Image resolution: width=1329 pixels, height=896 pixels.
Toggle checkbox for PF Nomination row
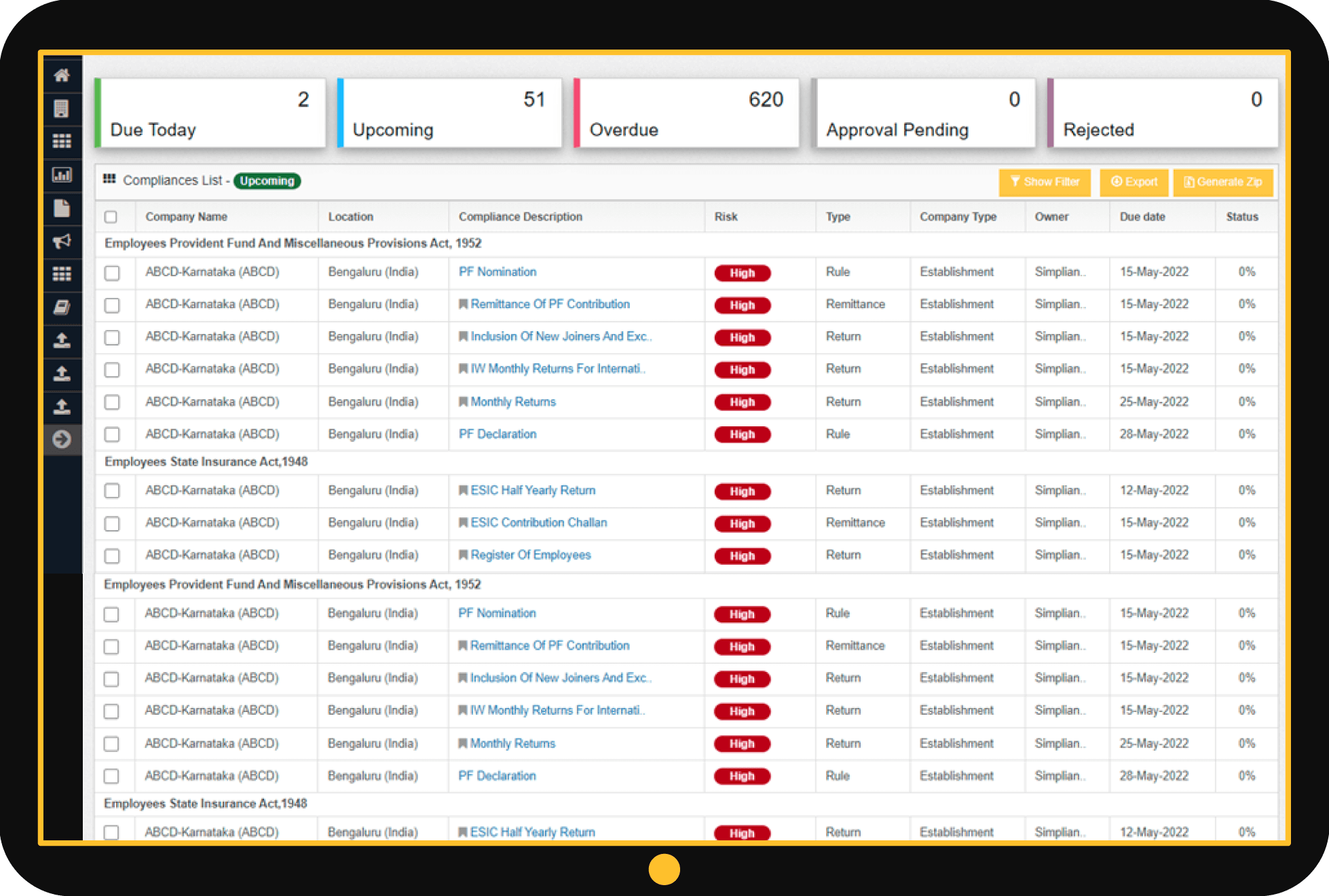113,272
